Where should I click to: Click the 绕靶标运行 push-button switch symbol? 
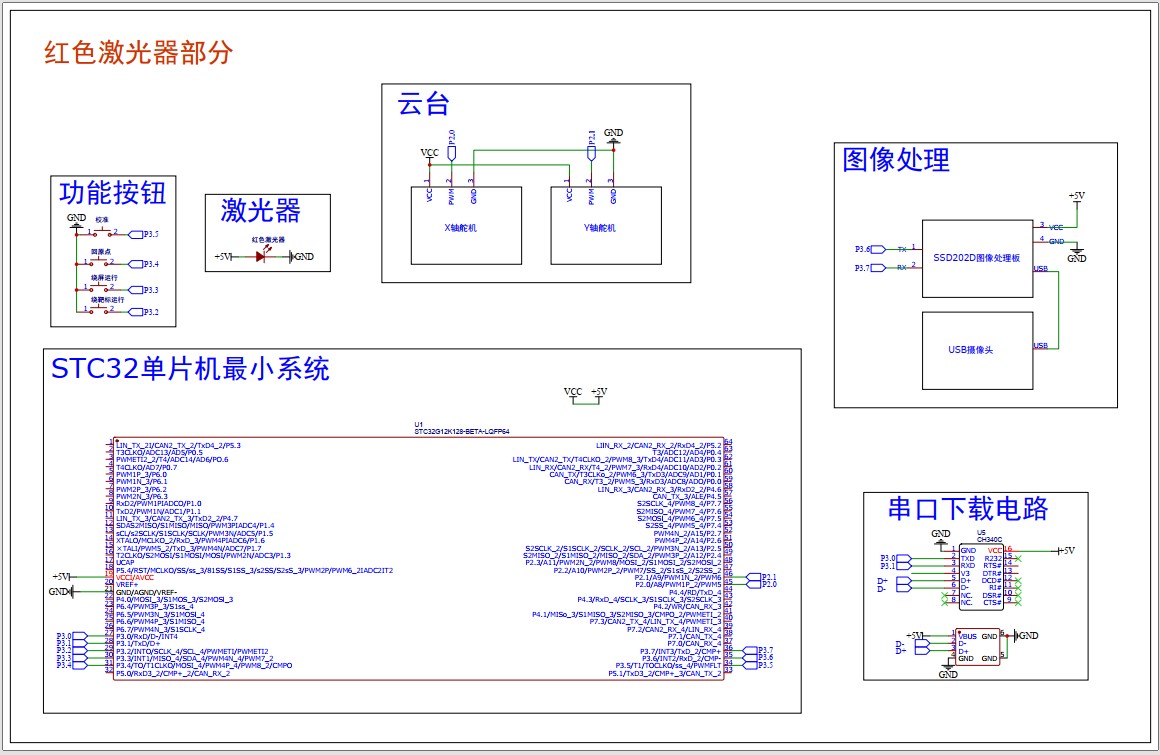click(98, 310)
